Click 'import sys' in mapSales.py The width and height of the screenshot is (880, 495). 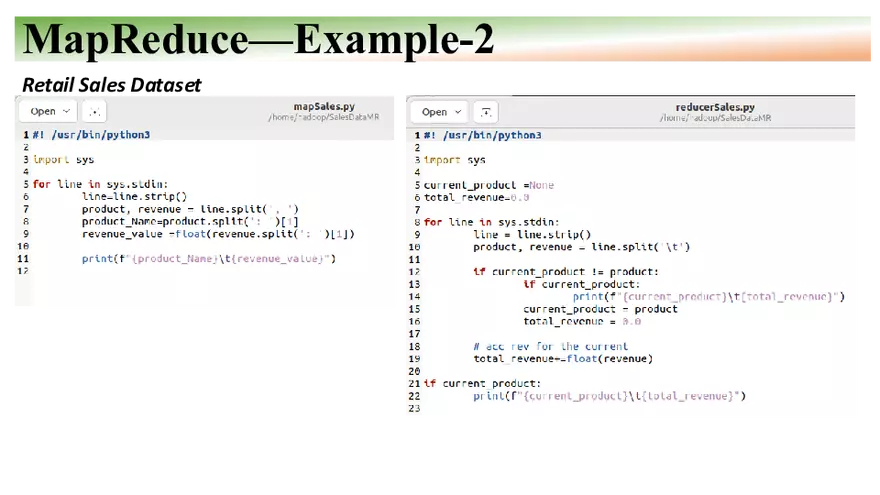point(63,159)
